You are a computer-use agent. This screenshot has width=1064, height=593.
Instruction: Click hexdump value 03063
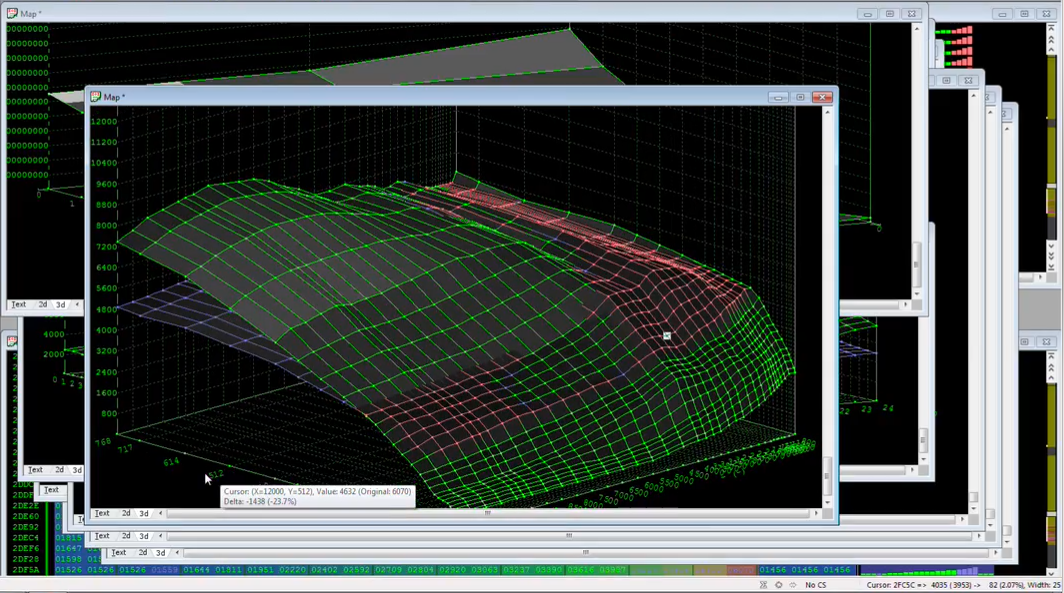[x=484, y=570]
